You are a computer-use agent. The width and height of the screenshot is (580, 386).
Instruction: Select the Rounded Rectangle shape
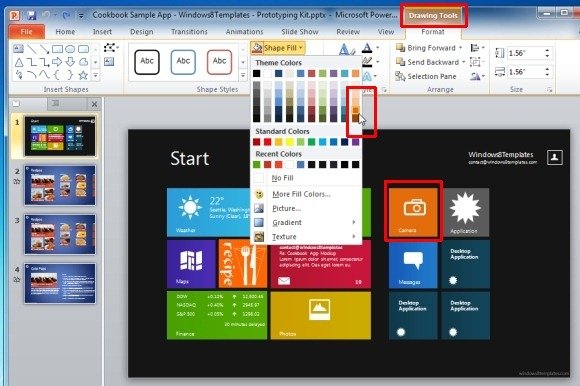(83, 49)
